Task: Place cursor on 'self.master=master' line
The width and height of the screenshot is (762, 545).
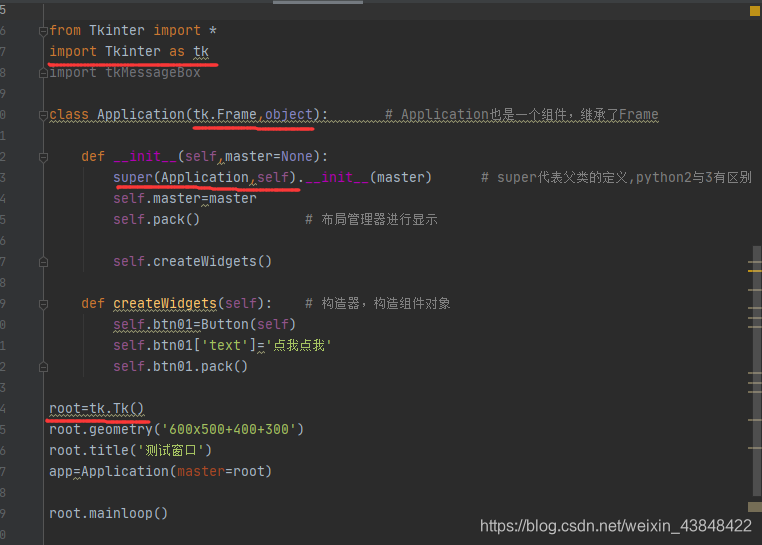Action: tap(185, 198)
